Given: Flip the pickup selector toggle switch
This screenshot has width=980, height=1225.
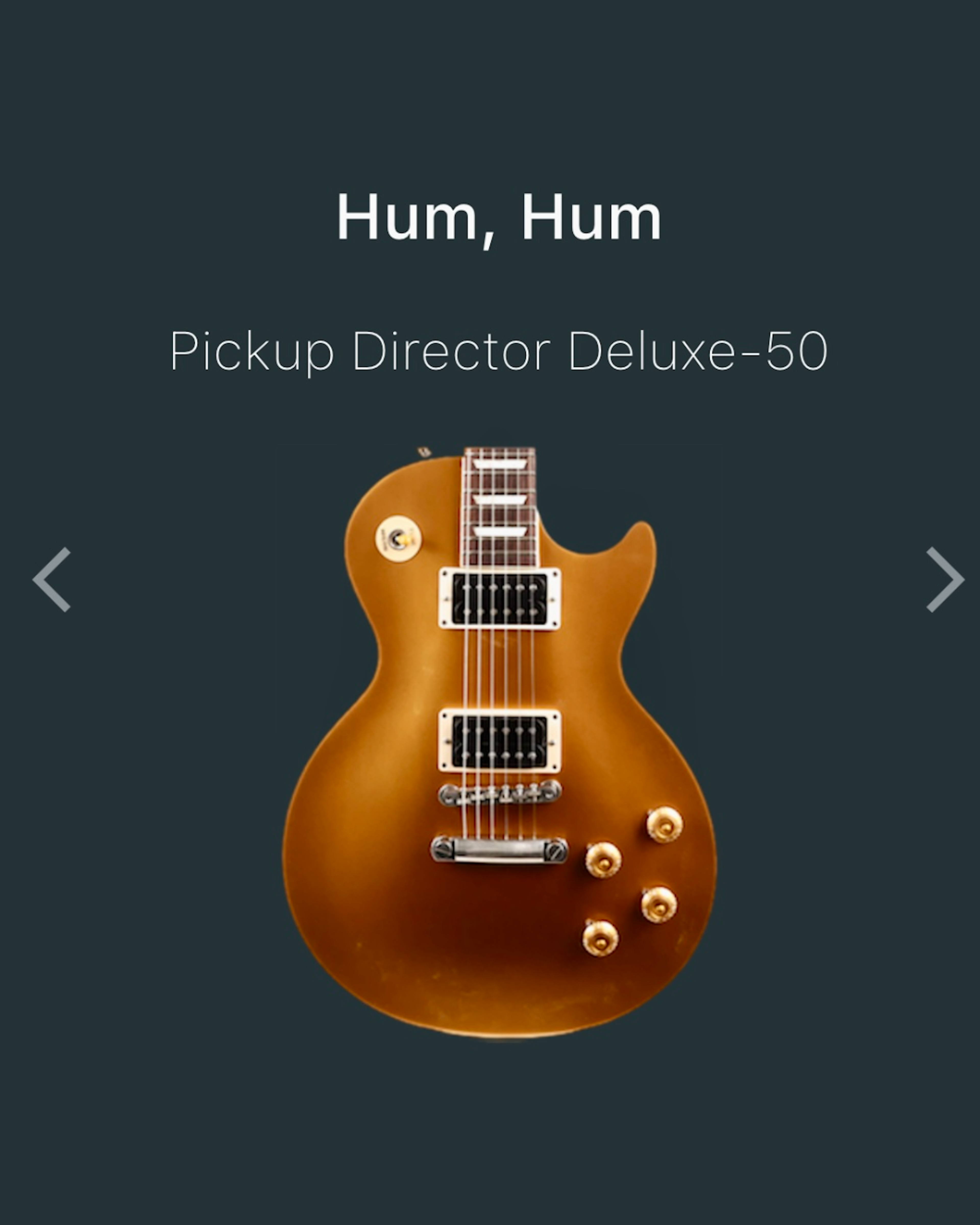Looking at the screenshot, I should [x=398, y=538].
